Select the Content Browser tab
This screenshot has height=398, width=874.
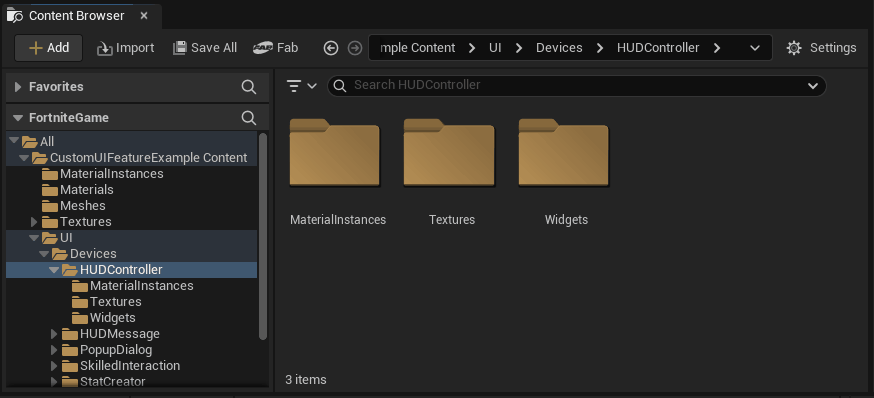click(82, 16)
